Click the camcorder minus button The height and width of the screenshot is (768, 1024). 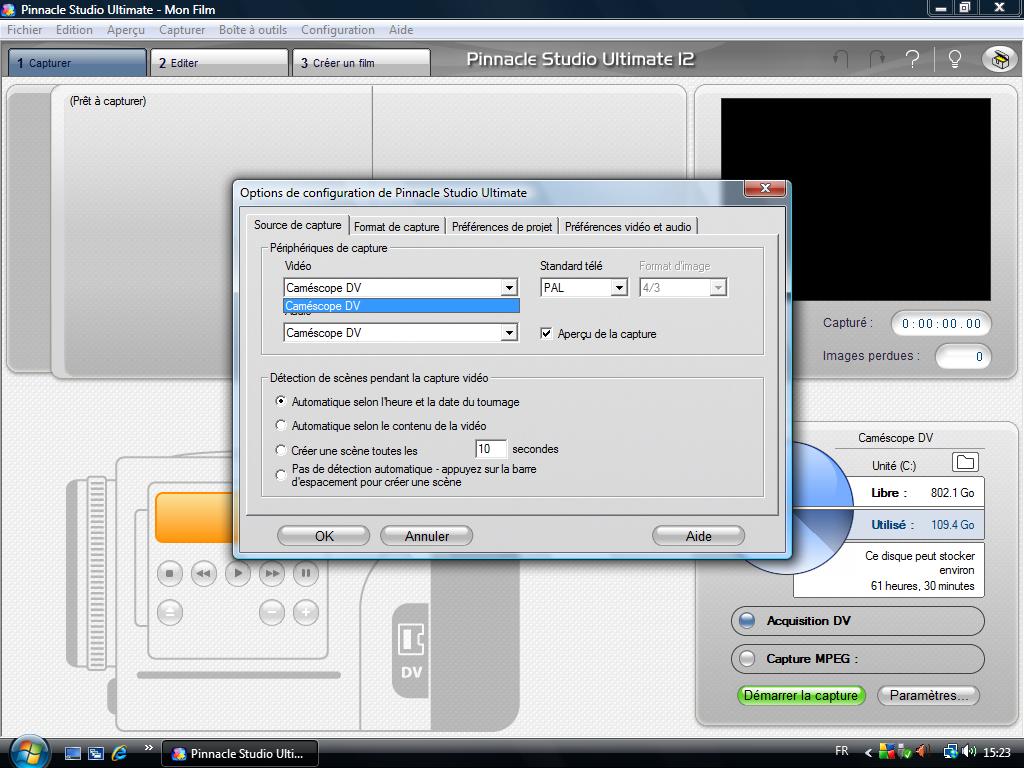tap(272, 612)
